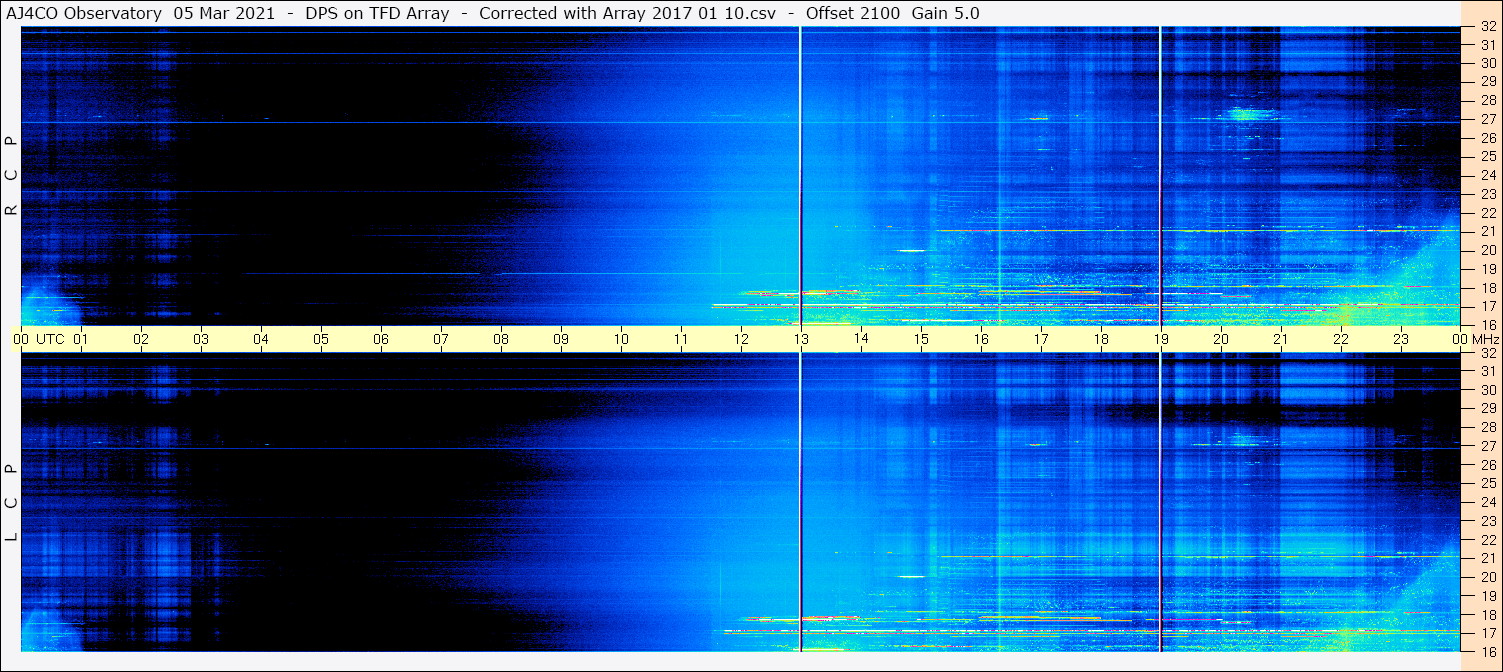Click the '00 UTC' time axis label

[39, 339]
